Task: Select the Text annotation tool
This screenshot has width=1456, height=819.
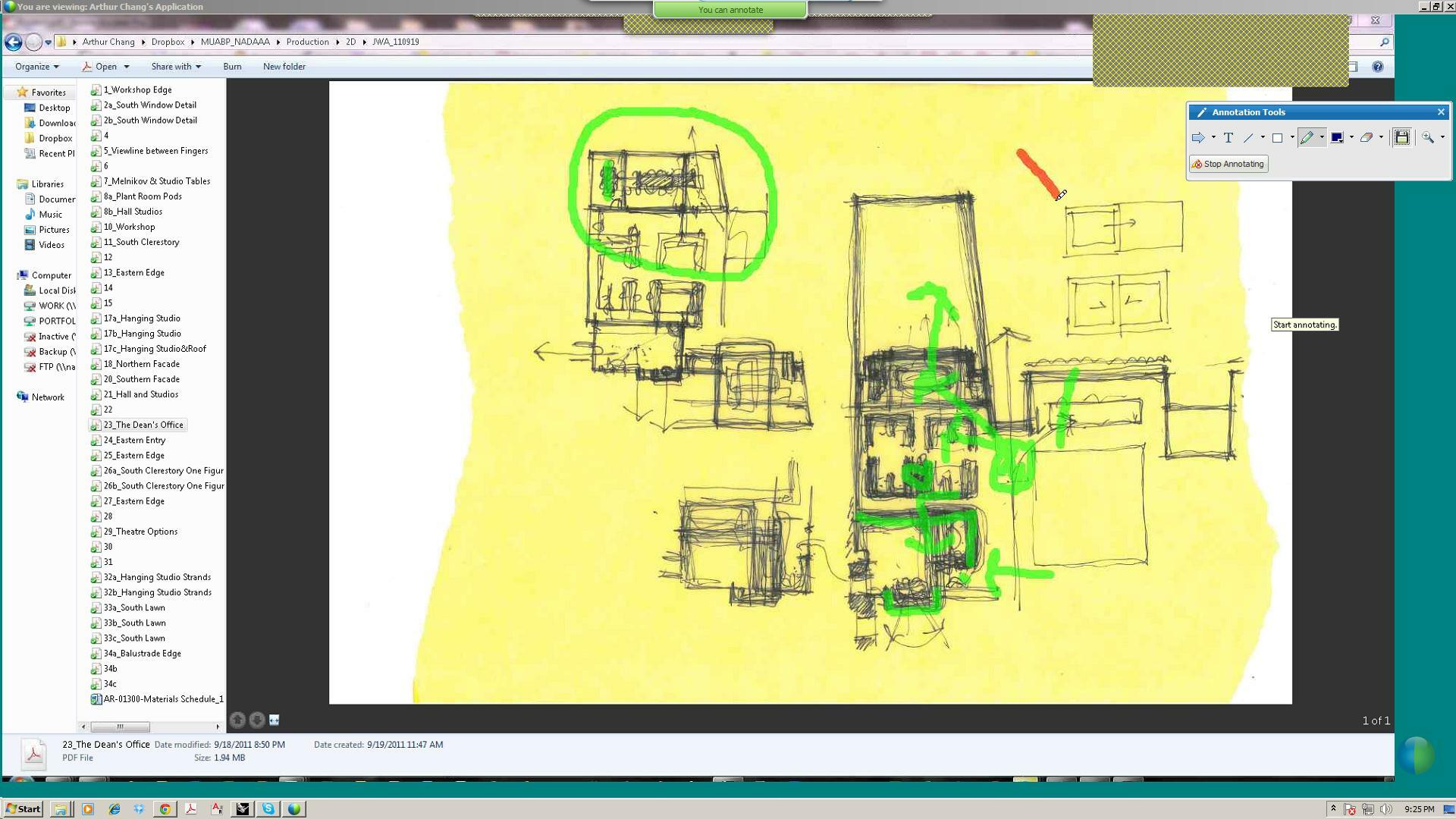Action: point(1228,138)
